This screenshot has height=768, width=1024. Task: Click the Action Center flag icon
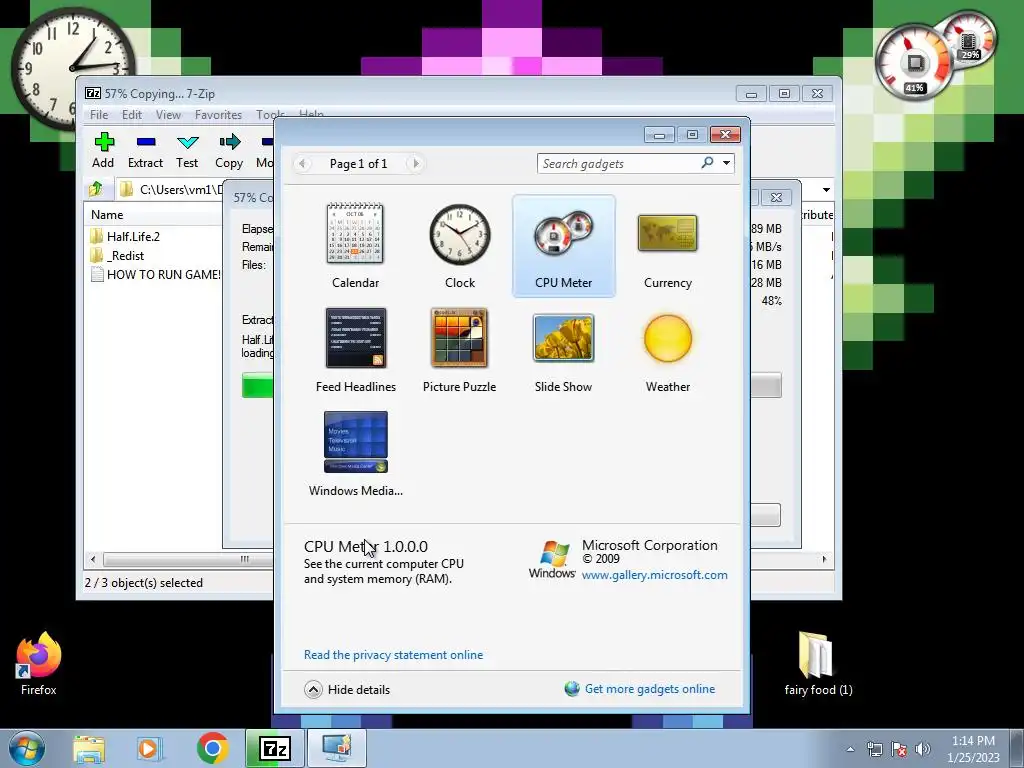click(x=899, y=749)
